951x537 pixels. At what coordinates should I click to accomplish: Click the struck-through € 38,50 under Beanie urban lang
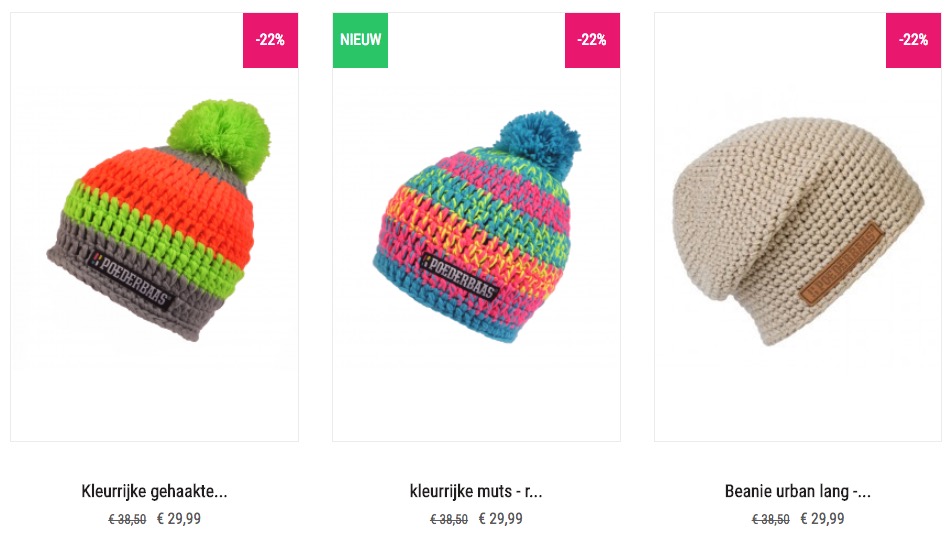coord(771,519)
